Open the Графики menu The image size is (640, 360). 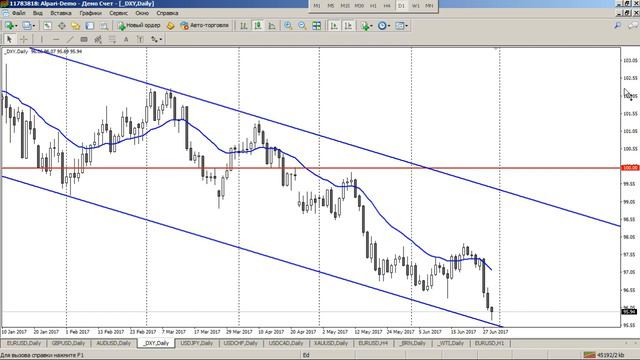point(91,13)
